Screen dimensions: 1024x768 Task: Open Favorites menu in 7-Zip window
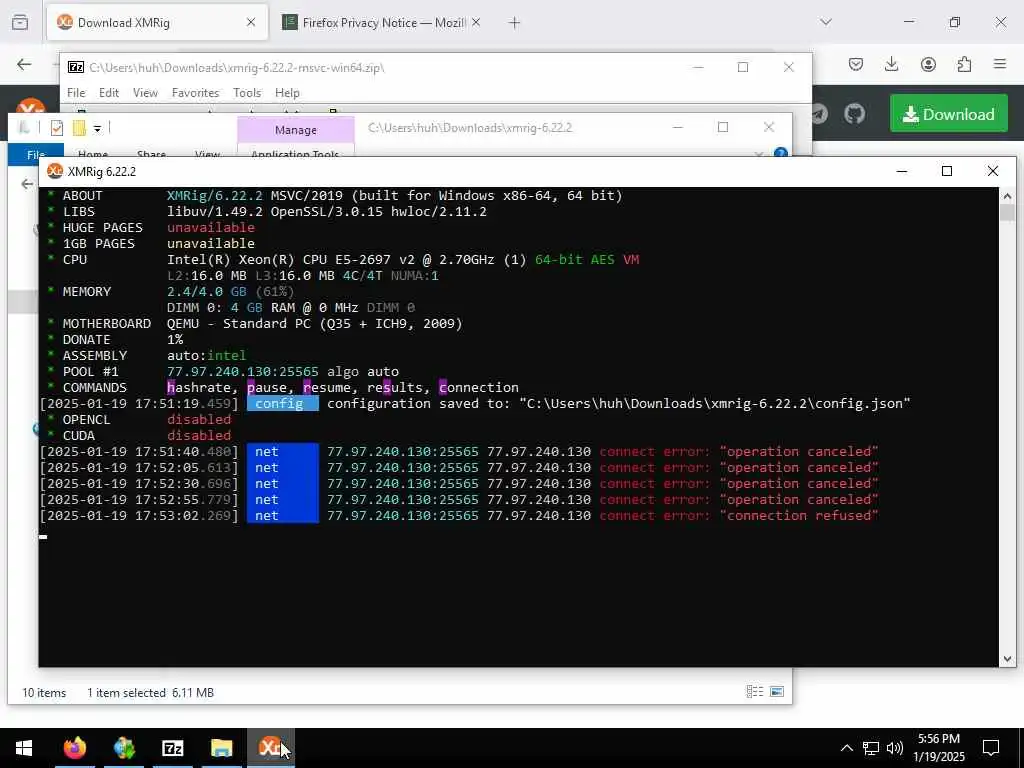[x=195, y=93]
